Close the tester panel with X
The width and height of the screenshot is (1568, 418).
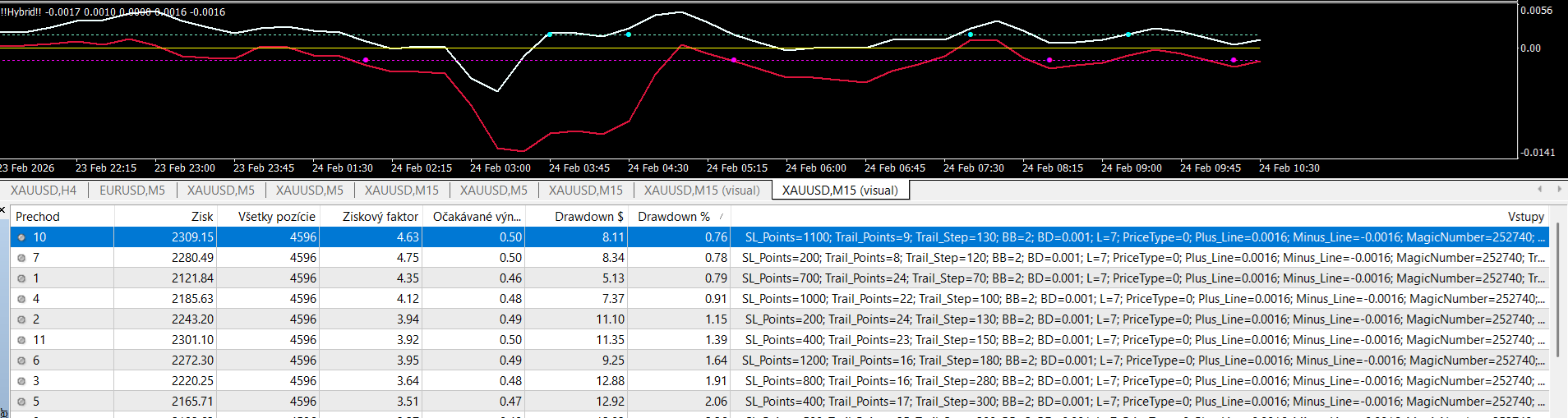tap(3, 210)
